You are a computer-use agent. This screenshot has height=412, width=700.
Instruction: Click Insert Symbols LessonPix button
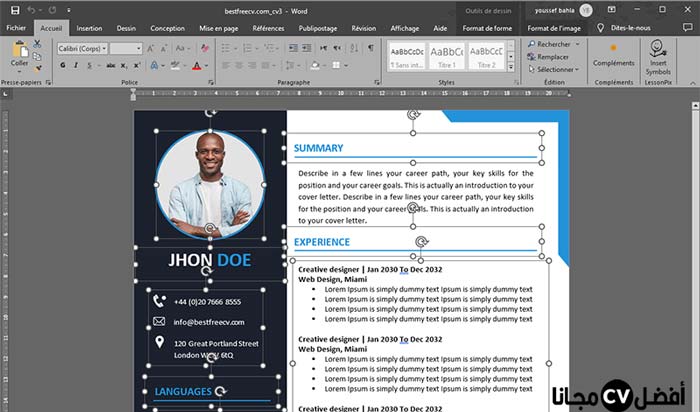click(x=658, y=57)
